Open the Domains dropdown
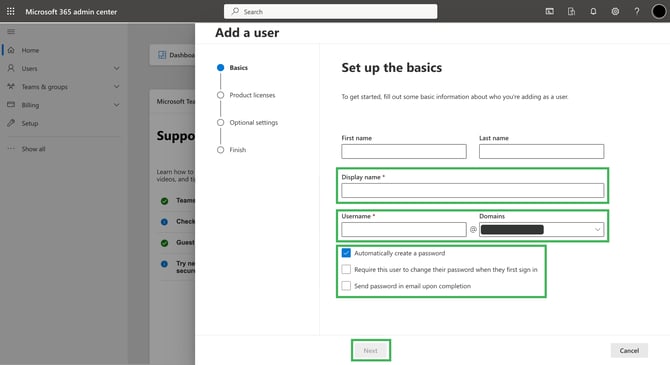The height and width of the screenshot is (365, 670). (541, 230)
